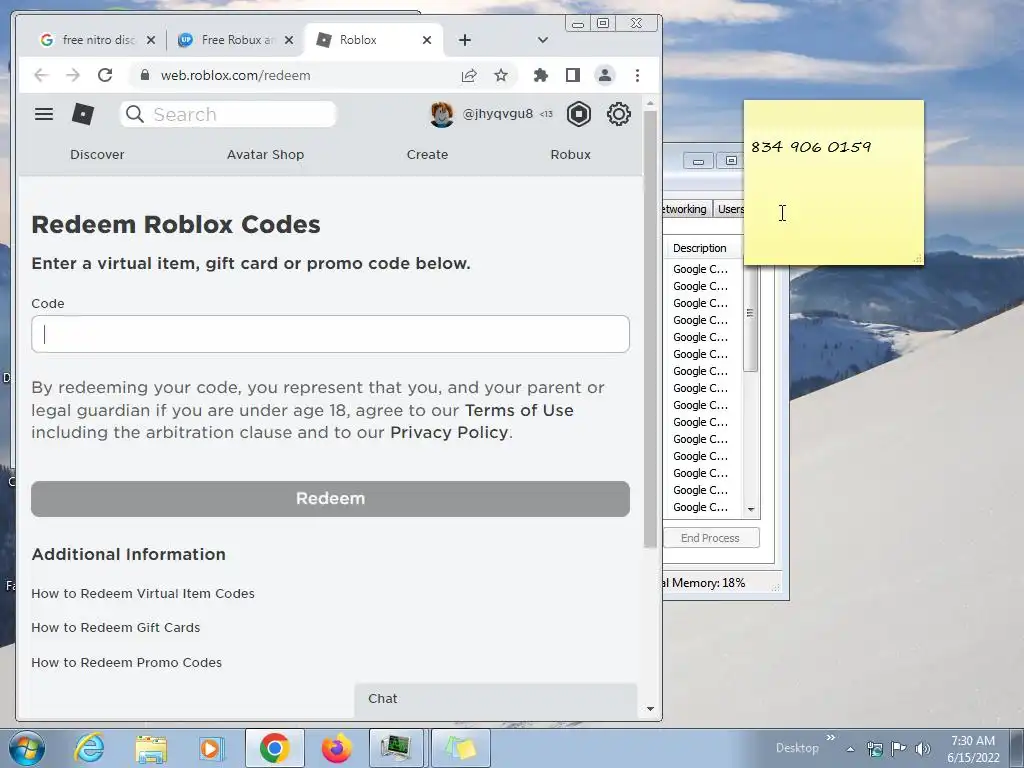1024x768 pixels.
Task: Open a new Chrome tab
Action: tap(464, 40)
